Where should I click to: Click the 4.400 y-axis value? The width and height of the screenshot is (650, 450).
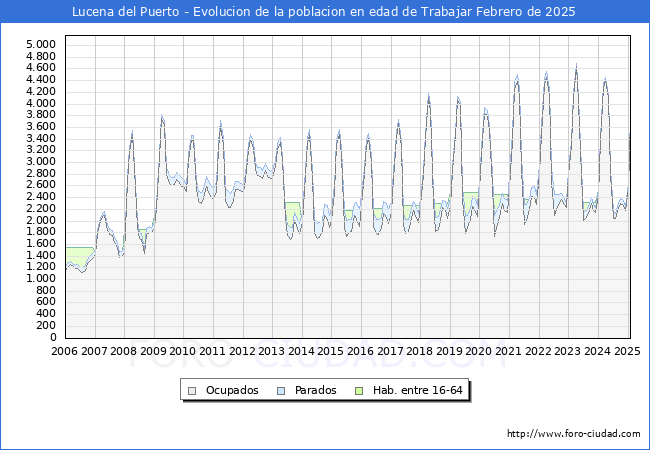click(41, 80)
